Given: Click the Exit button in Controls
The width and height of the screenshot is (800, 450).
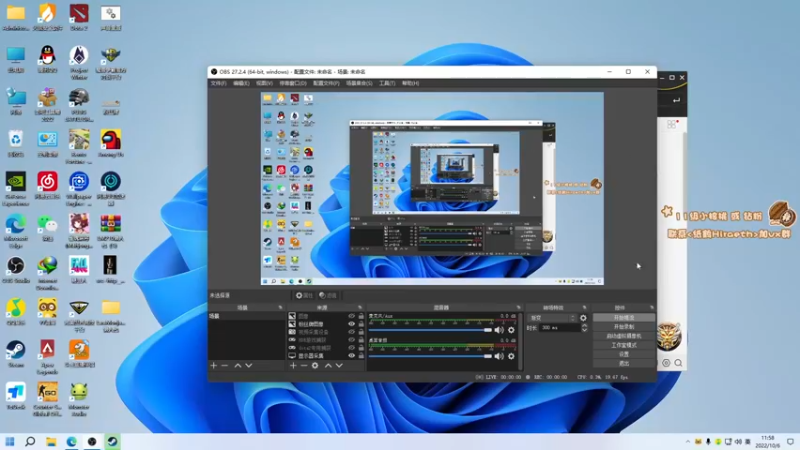Looking at the screenshot, I should 624,363.
